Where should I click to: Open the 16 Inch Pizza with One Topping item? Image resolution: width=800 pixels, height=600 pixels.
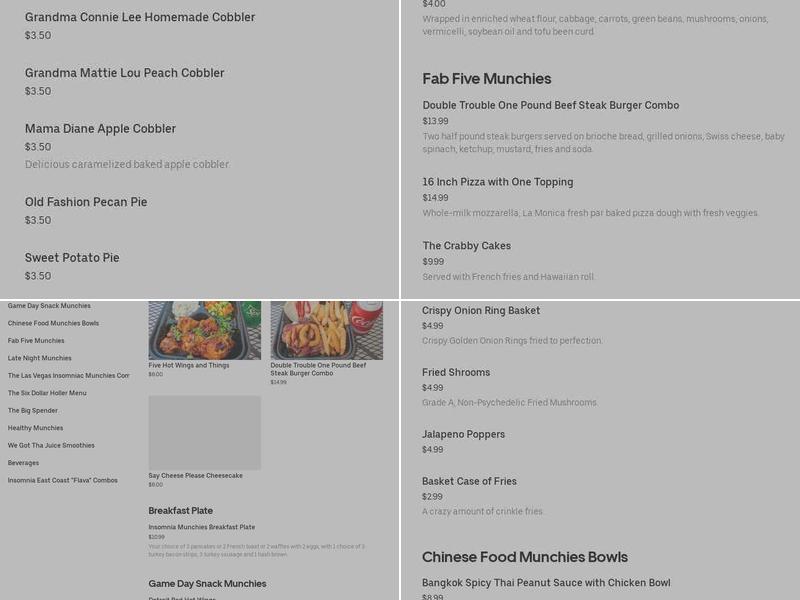497,182
